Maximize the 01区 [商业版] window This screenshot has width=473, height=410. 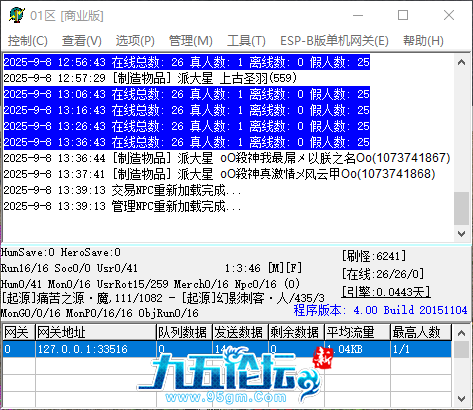(x=403, y=15)
